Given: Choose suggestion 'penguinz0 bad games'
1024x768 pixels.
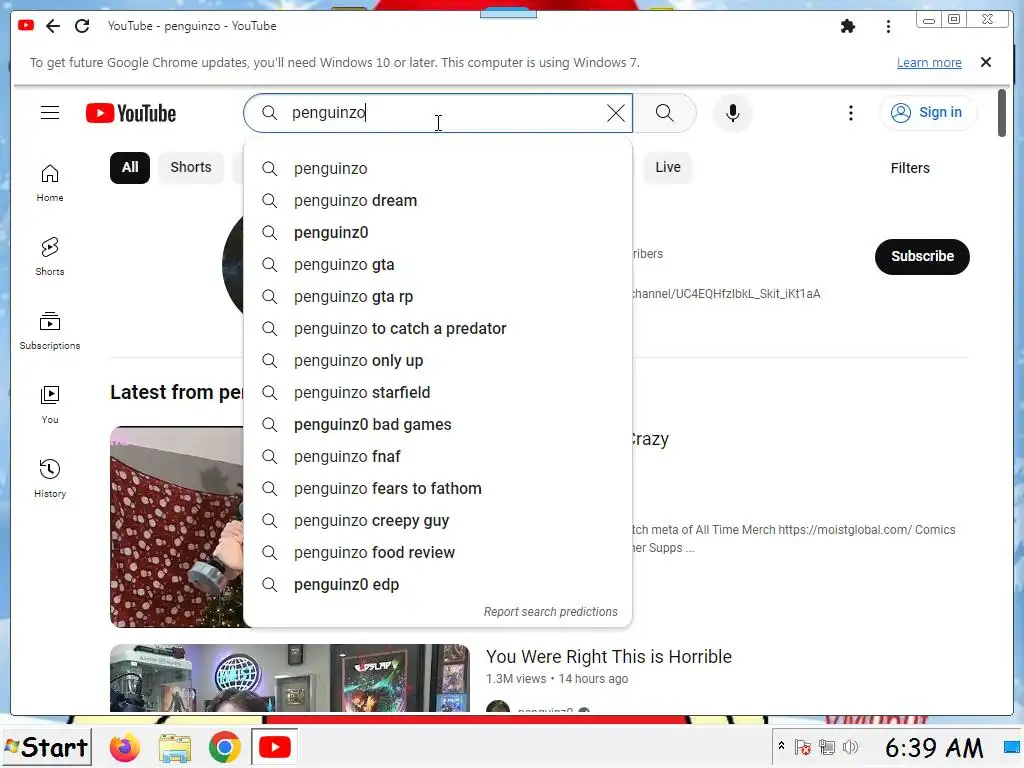Looking at the screenshot, I should click(438, 424).
